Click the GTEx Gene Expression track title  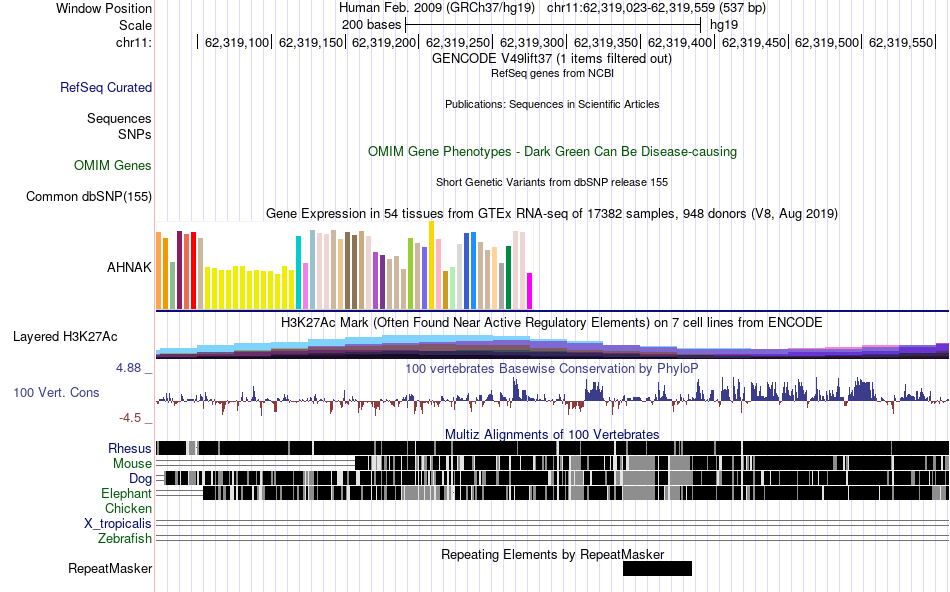[x=552, y=213]
